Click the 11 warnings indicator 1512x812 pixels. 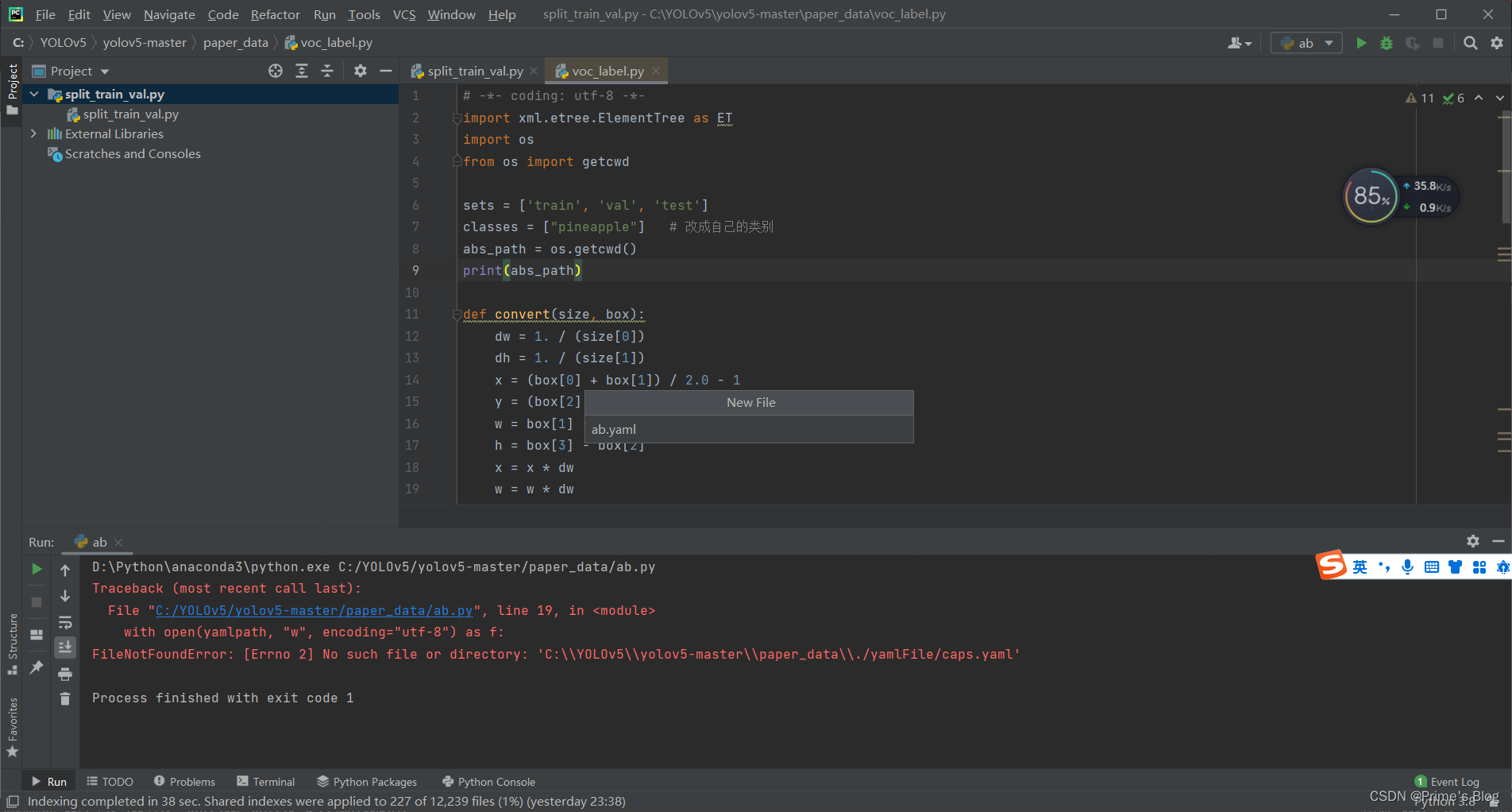pyautogui.click(x=1420, y=98)
